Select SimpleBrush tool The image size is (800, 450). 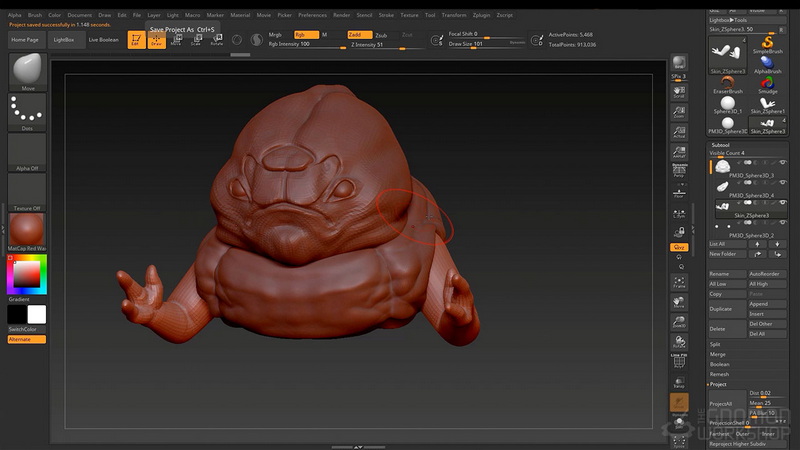(767, 44)
